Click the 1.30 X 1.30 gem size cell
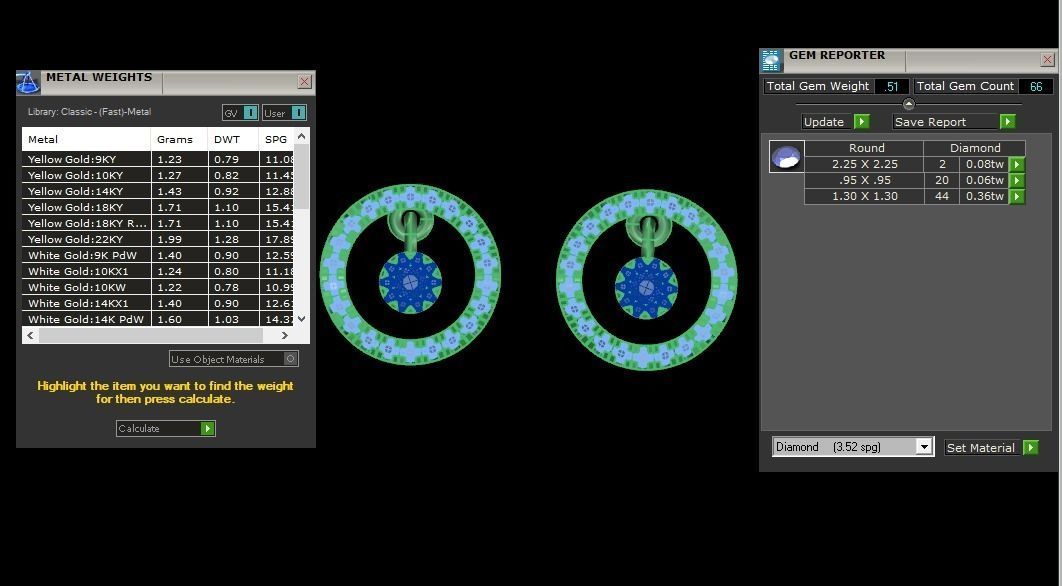 click(x=864, y=196)
